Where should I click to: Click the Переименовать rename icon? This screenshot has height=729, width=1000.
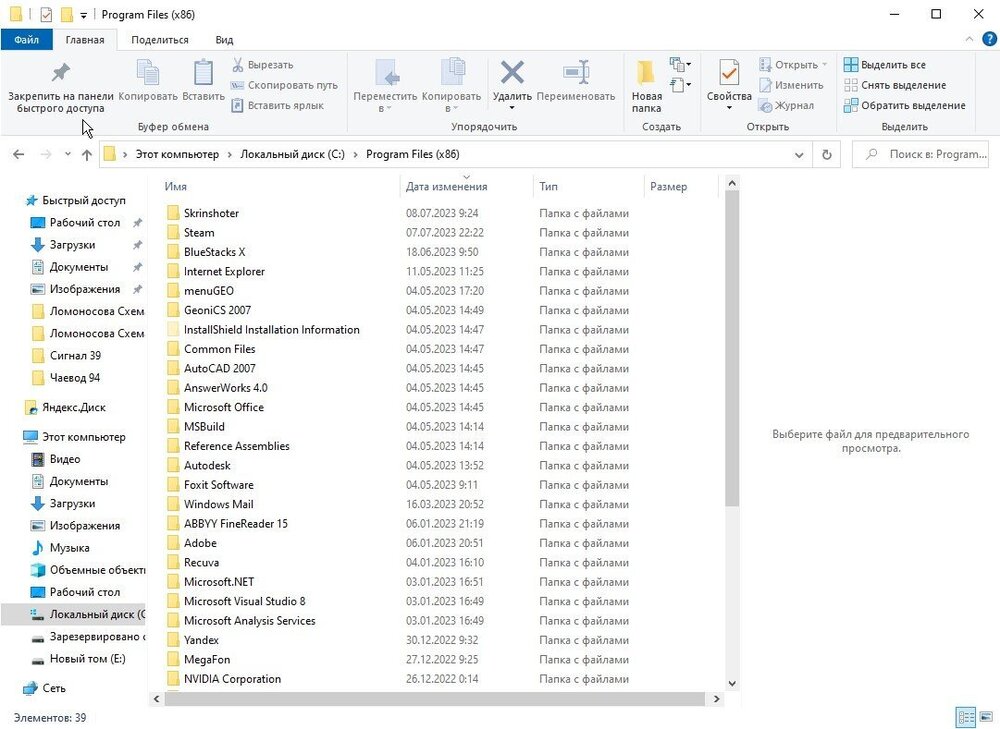point(576,80)
